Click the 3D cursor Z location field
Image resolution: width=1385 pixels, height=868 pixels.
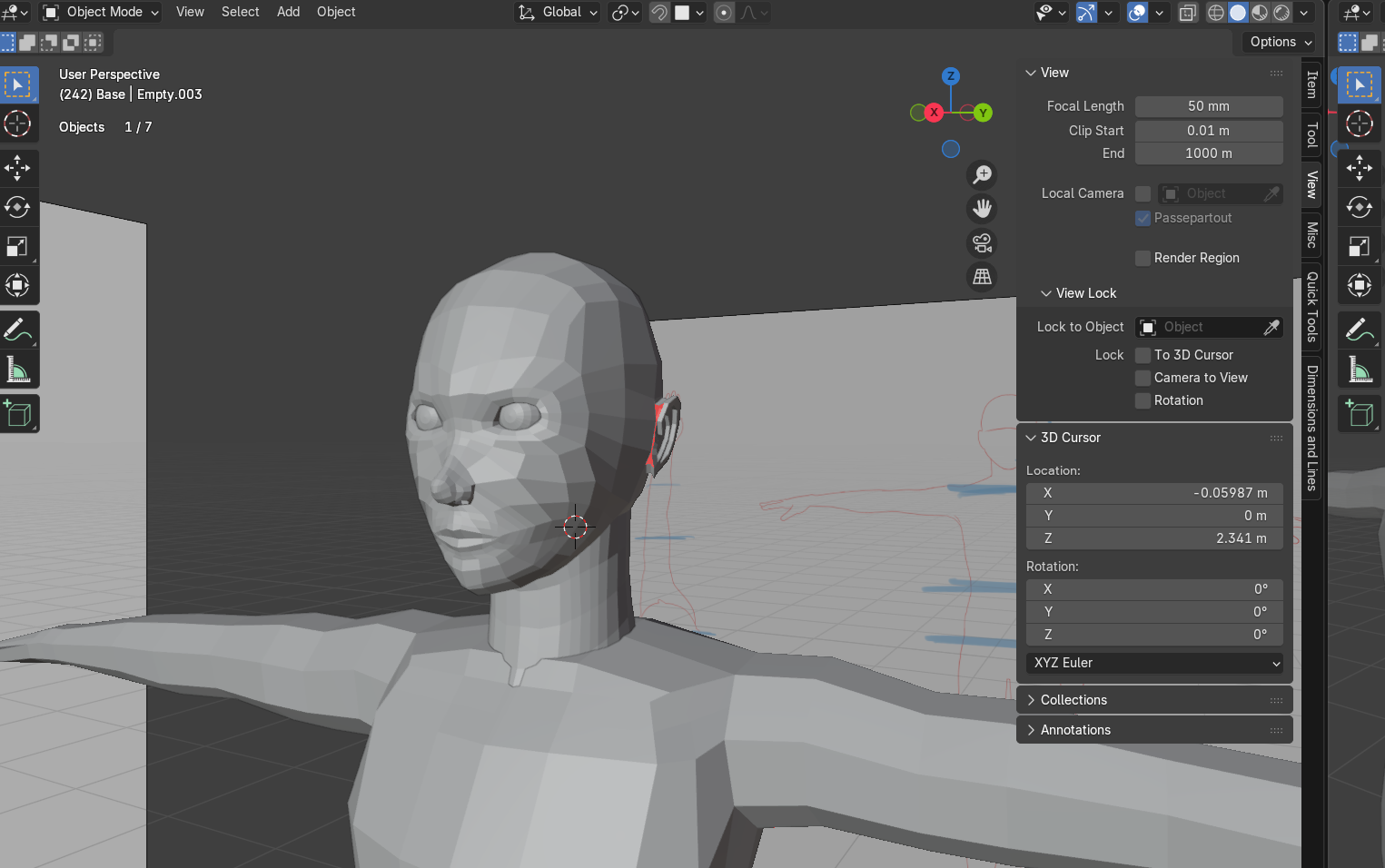click(1153, 538)
